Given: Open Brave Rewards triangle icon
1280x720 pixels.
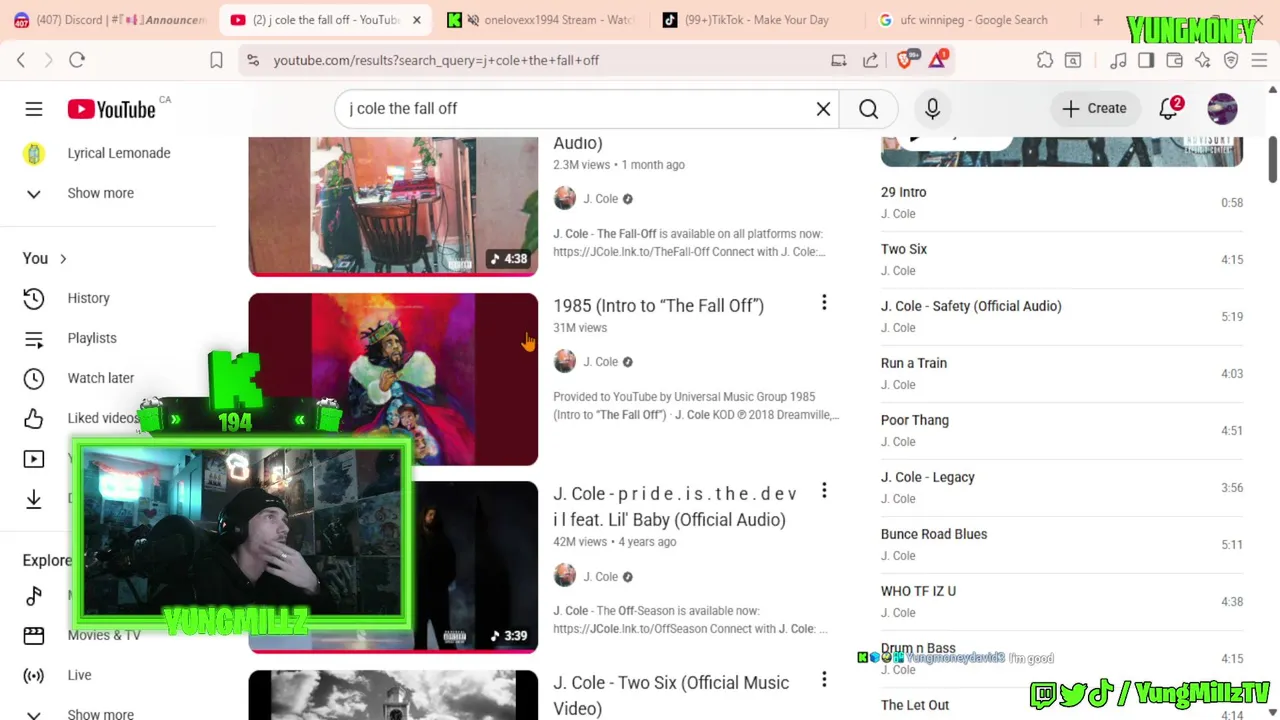Looking at the screenshot, I should point(937,60).
